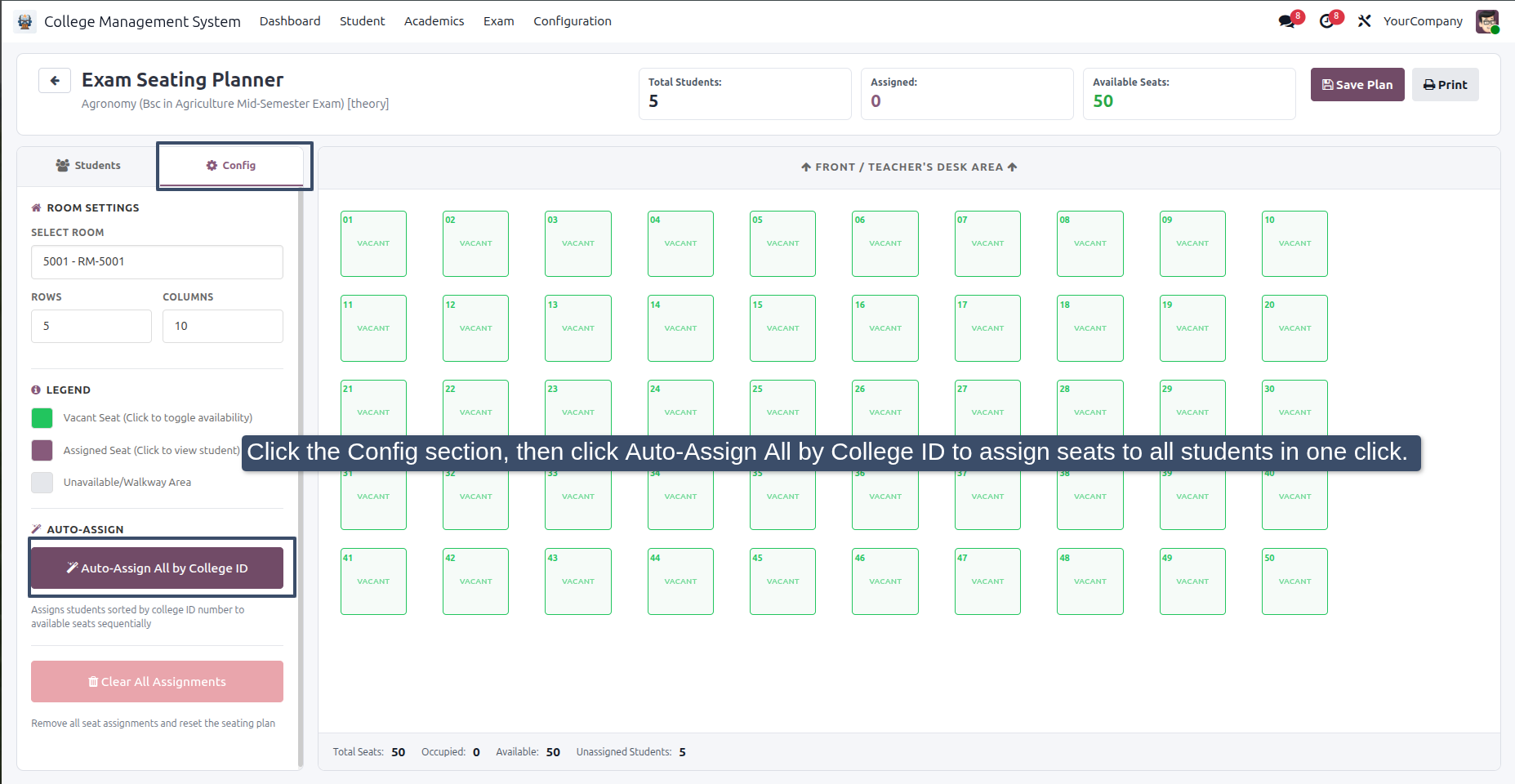Toggle vacant seat 18
Viewport: 1515px width, 784px height.
click(1090, 328)
